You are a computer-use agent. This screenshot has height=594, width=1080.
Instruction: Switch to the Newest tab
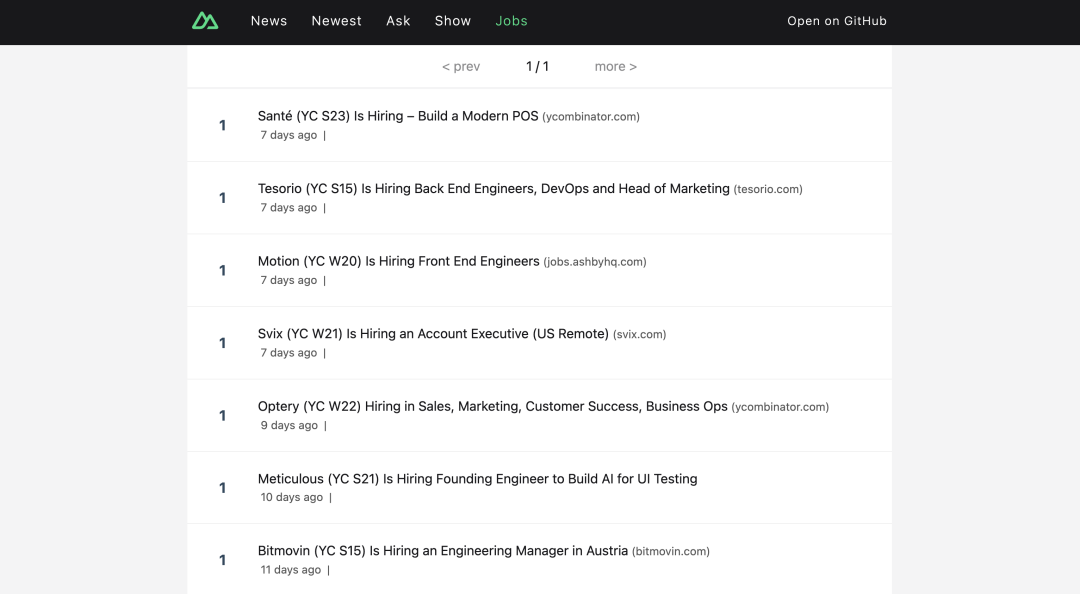(x=336, y=21)
